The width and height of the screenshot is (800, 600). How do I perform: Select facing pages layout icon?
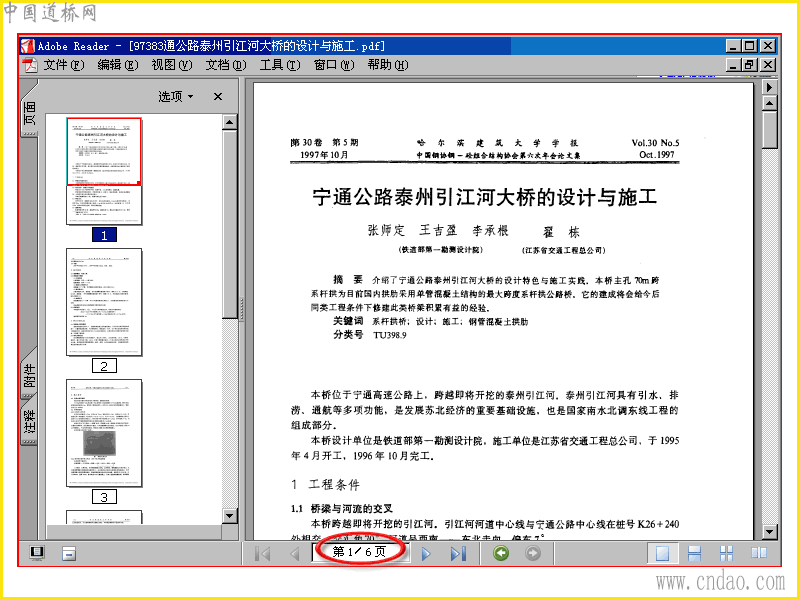coord(759,553)
